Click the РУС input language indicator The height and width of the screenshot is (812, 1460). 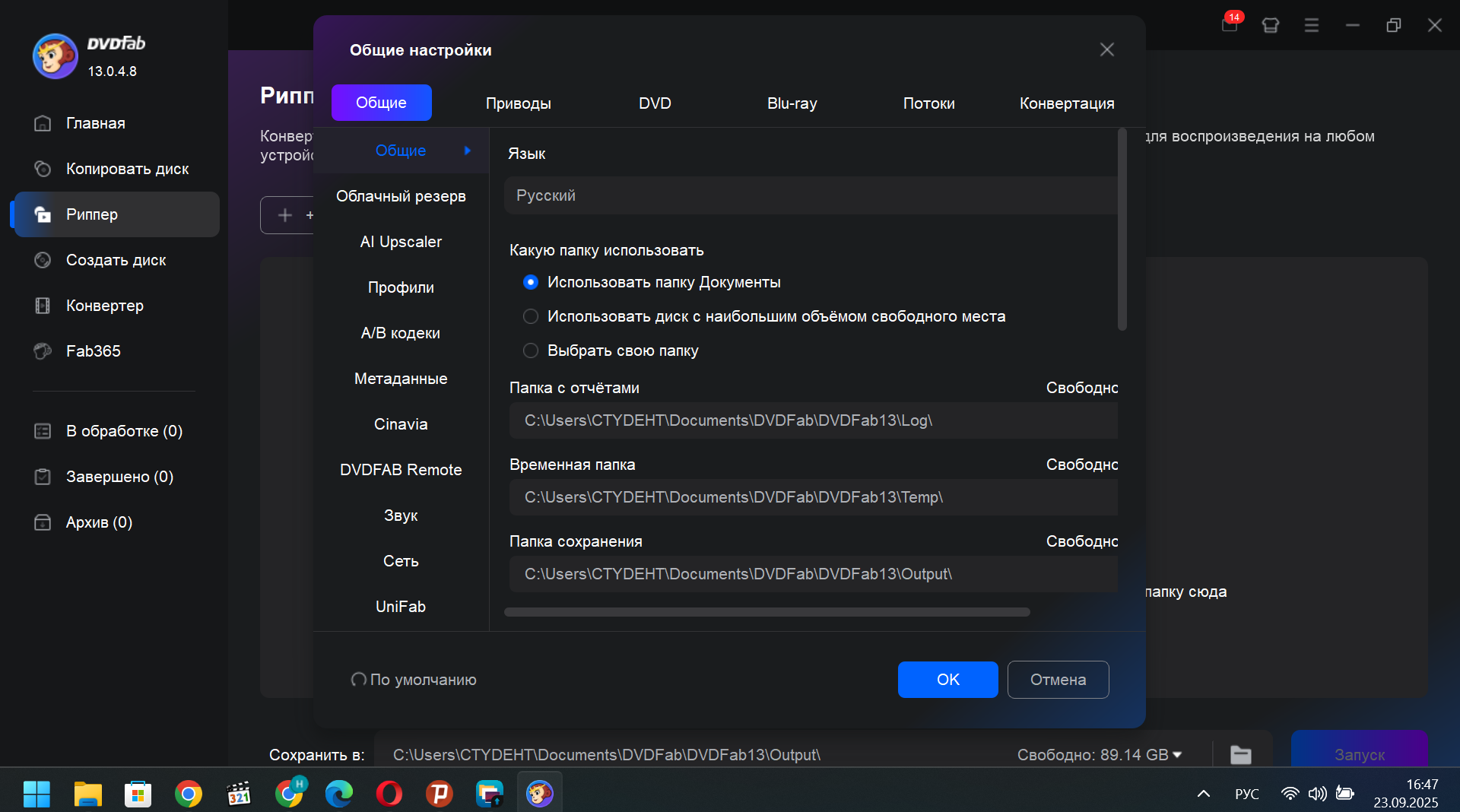[1247, 794]
